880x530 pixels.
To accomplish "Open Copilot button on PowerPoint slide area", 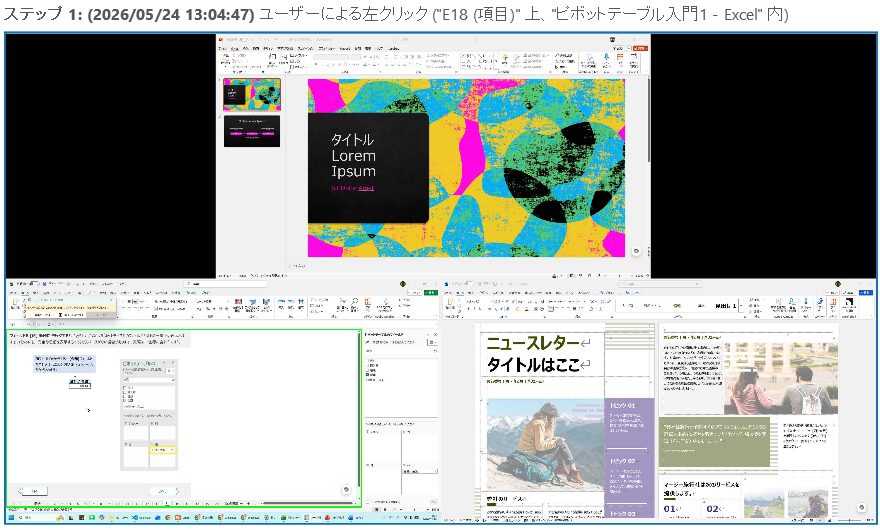I will pos(636,251).
